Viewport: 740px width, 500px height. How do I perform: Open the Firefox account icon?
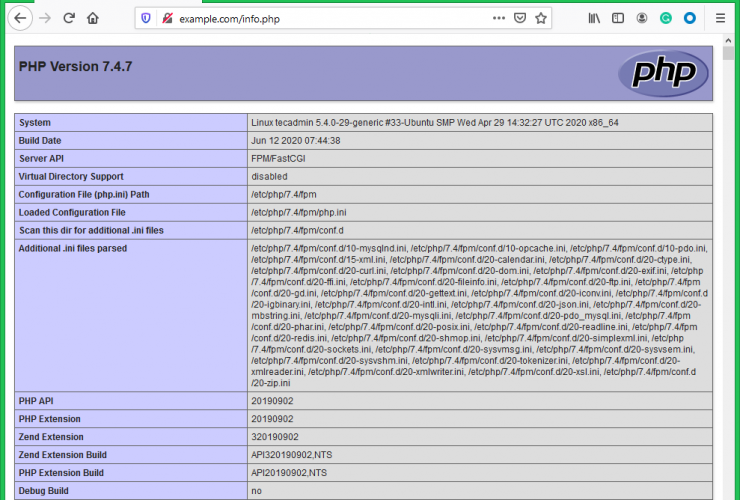642,18
